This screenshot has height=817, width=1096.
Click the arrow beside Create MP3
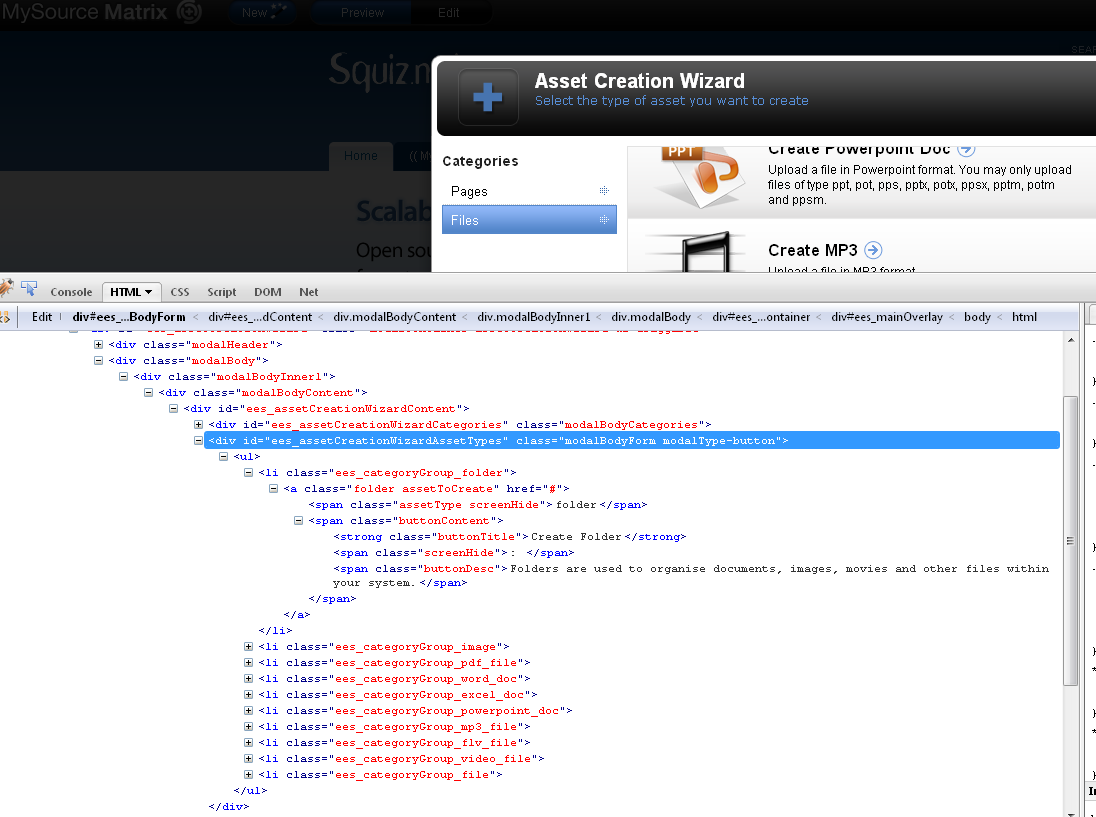coord(873,250)
